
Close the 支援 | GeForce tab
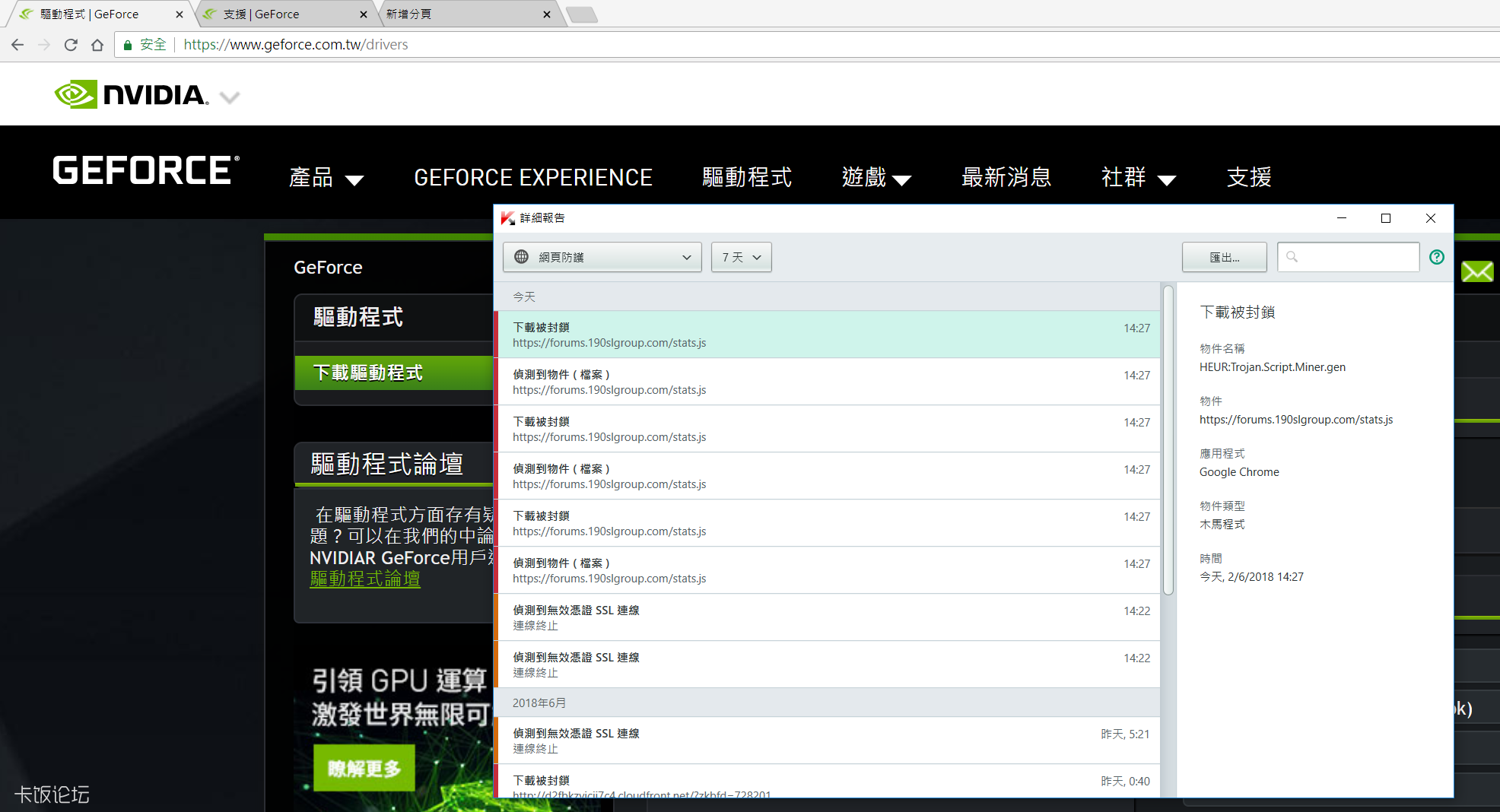click(363, 14)
